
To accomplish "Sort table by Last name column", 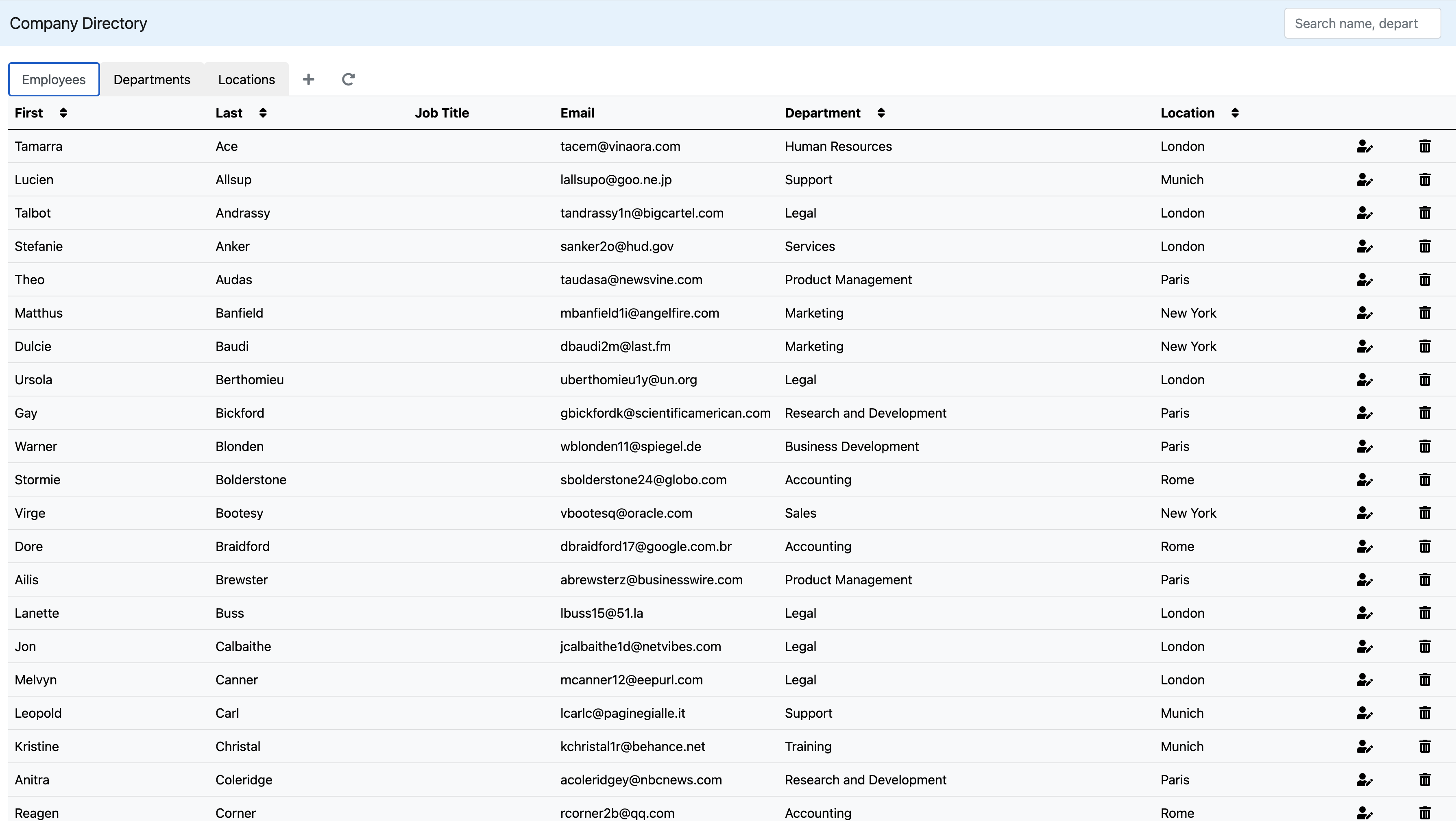I will tap(263, 113).
